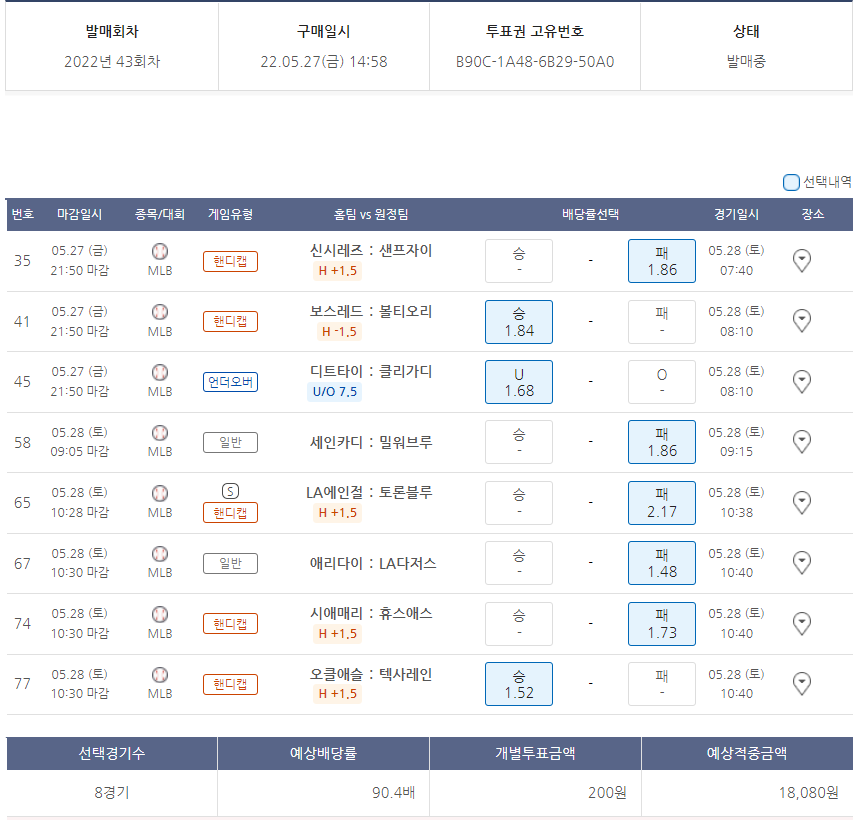This screenshot has height=820, width=868.
Task: Click the MLB baseball icon in row 41
Action: click(x=160, y=312)
